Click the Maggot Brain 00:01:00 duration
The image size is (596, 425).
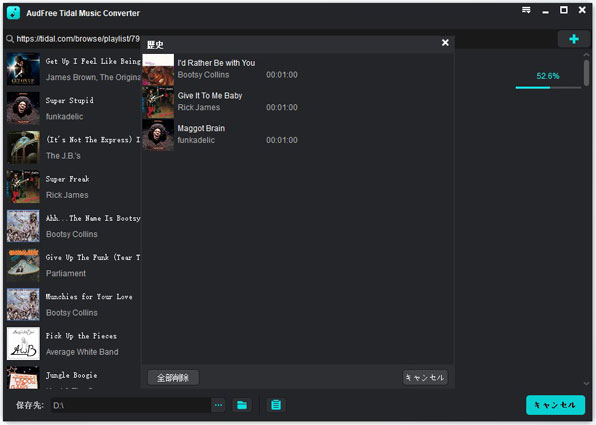282,140
